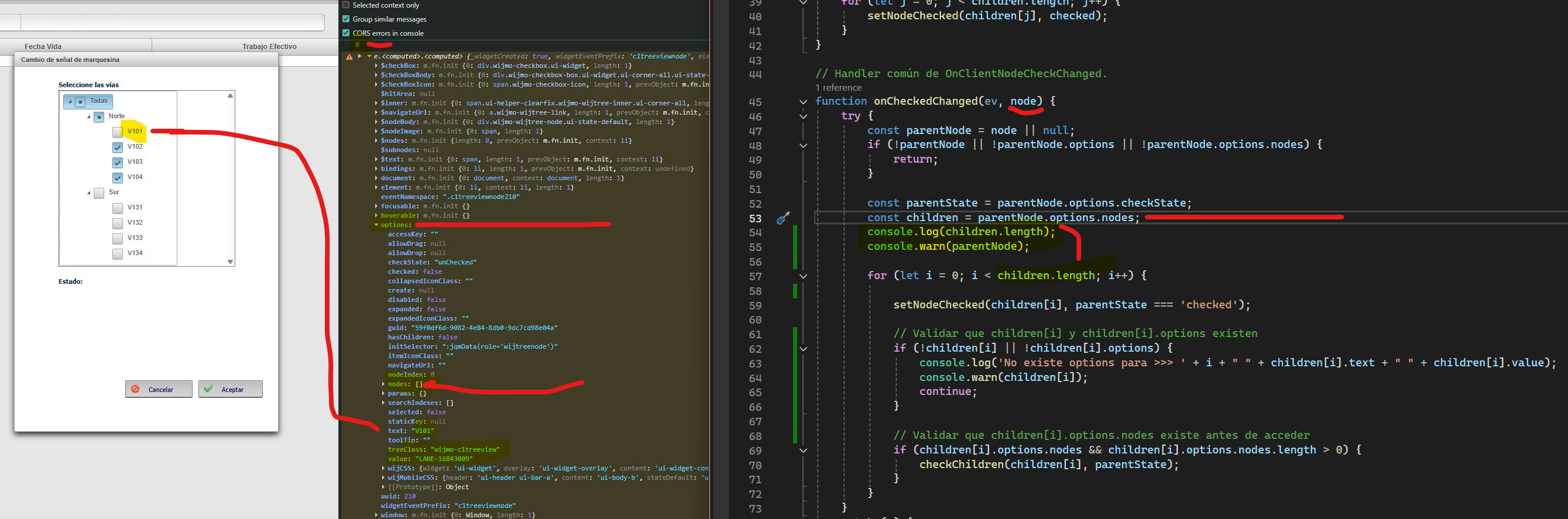The width and height of the screenshot is (1568, 519).
Task: Collapse the Norte tree node arrow
Action: coord(89,117)
